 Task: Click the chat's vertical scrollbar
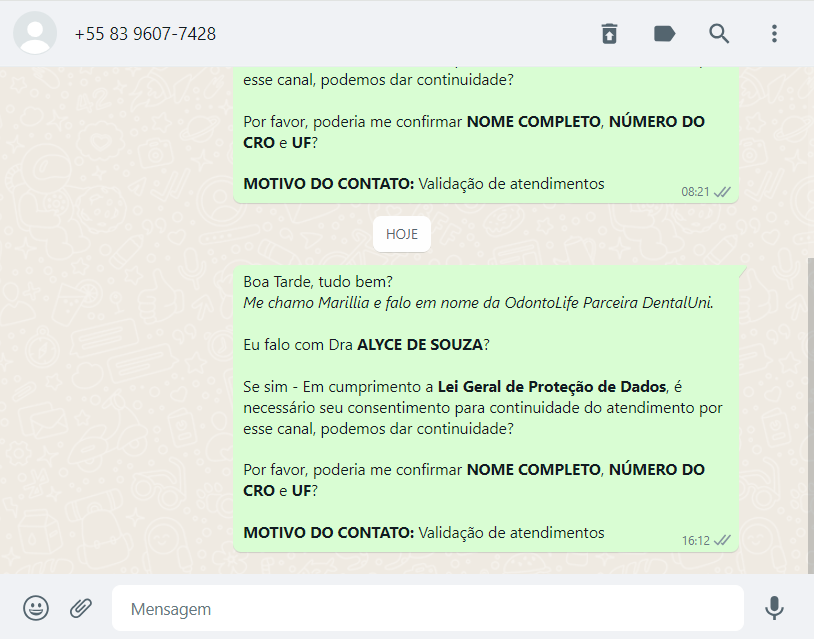810,415
